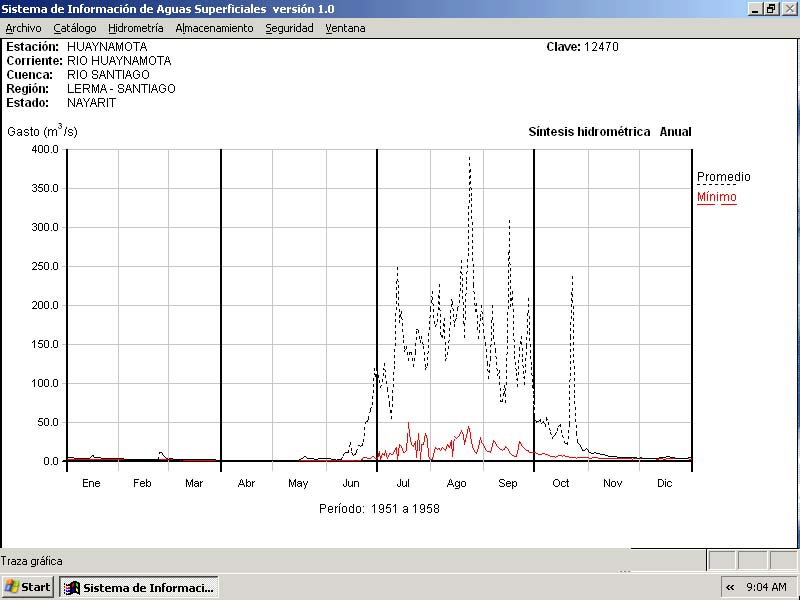The height and width of the screenshot is (600, 800).
Task: Click the 9:04 AM tray clock
Action: coord(766,587)
